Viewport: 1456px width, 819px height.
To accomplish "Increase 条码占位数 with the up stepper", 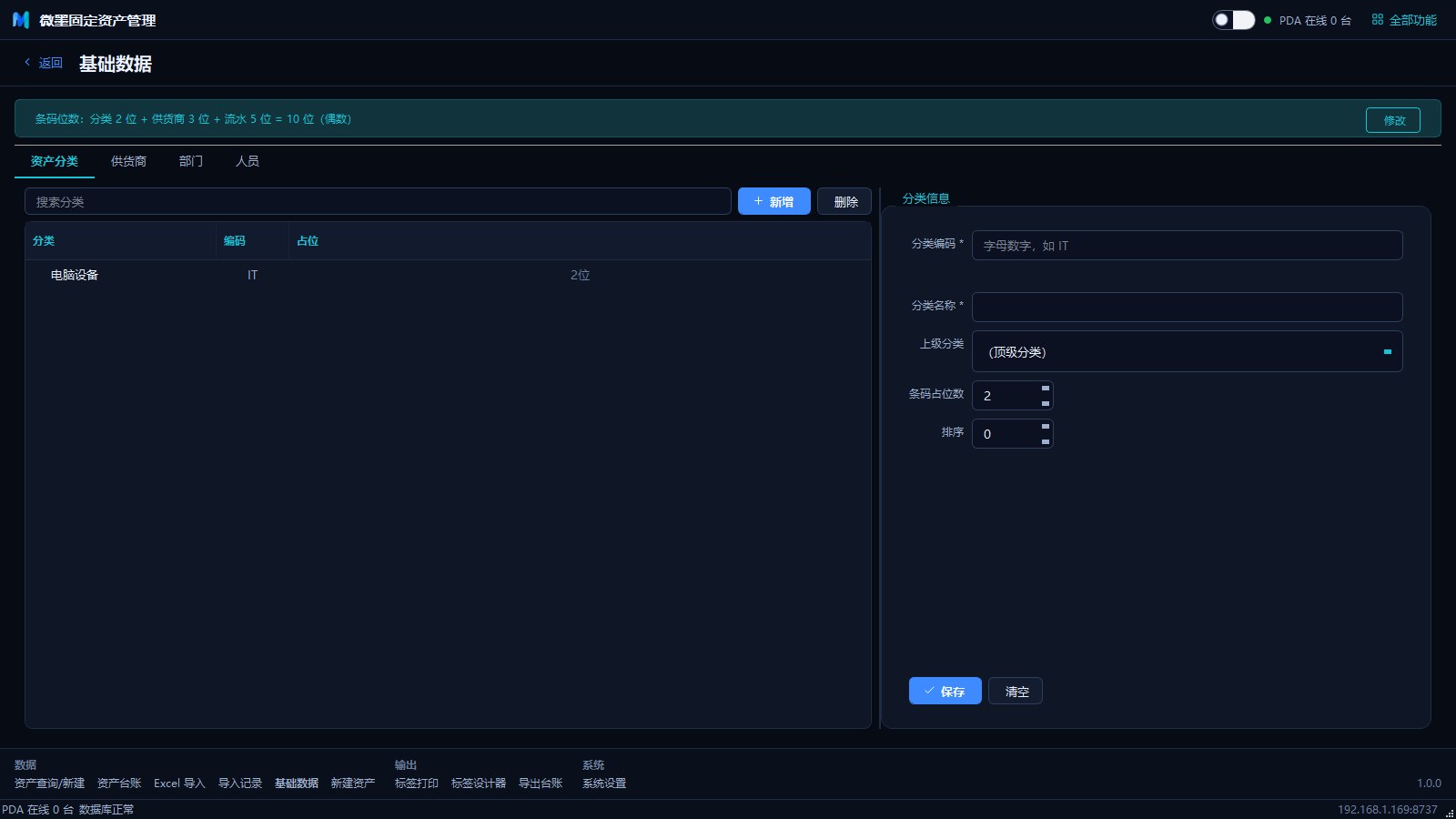I will (1046, 389).
